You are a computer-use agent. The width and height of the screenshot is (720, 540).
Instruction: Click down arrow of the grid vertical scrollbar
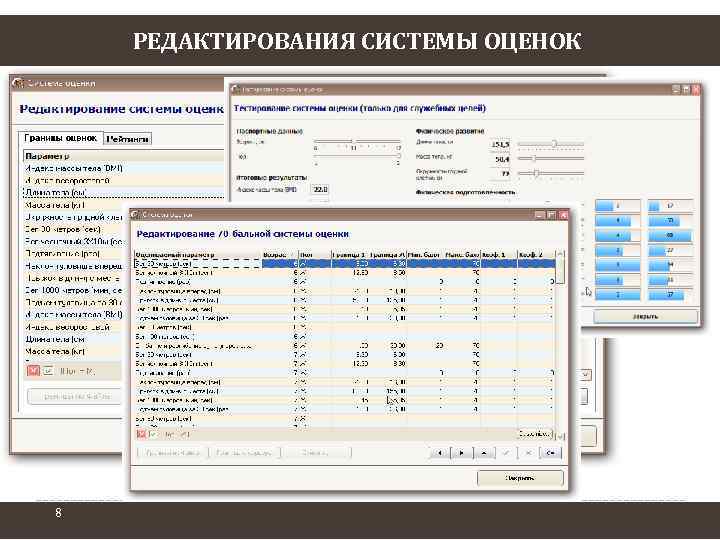tap(560, 436)
